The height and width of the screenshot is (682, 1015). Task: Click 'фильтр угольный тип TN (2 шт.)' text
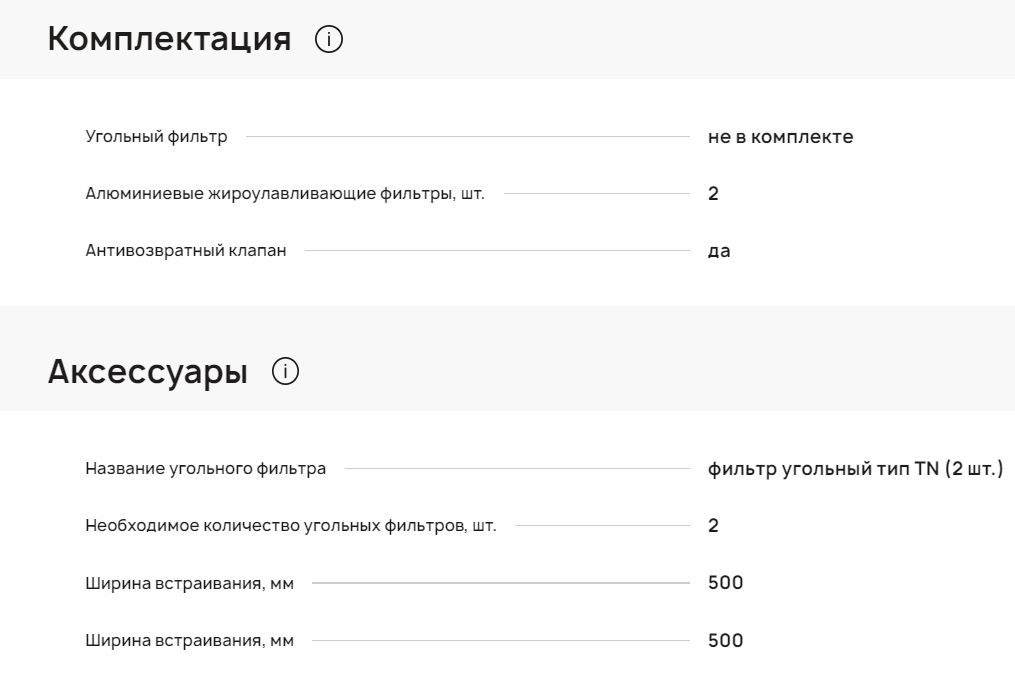(854, 468)
